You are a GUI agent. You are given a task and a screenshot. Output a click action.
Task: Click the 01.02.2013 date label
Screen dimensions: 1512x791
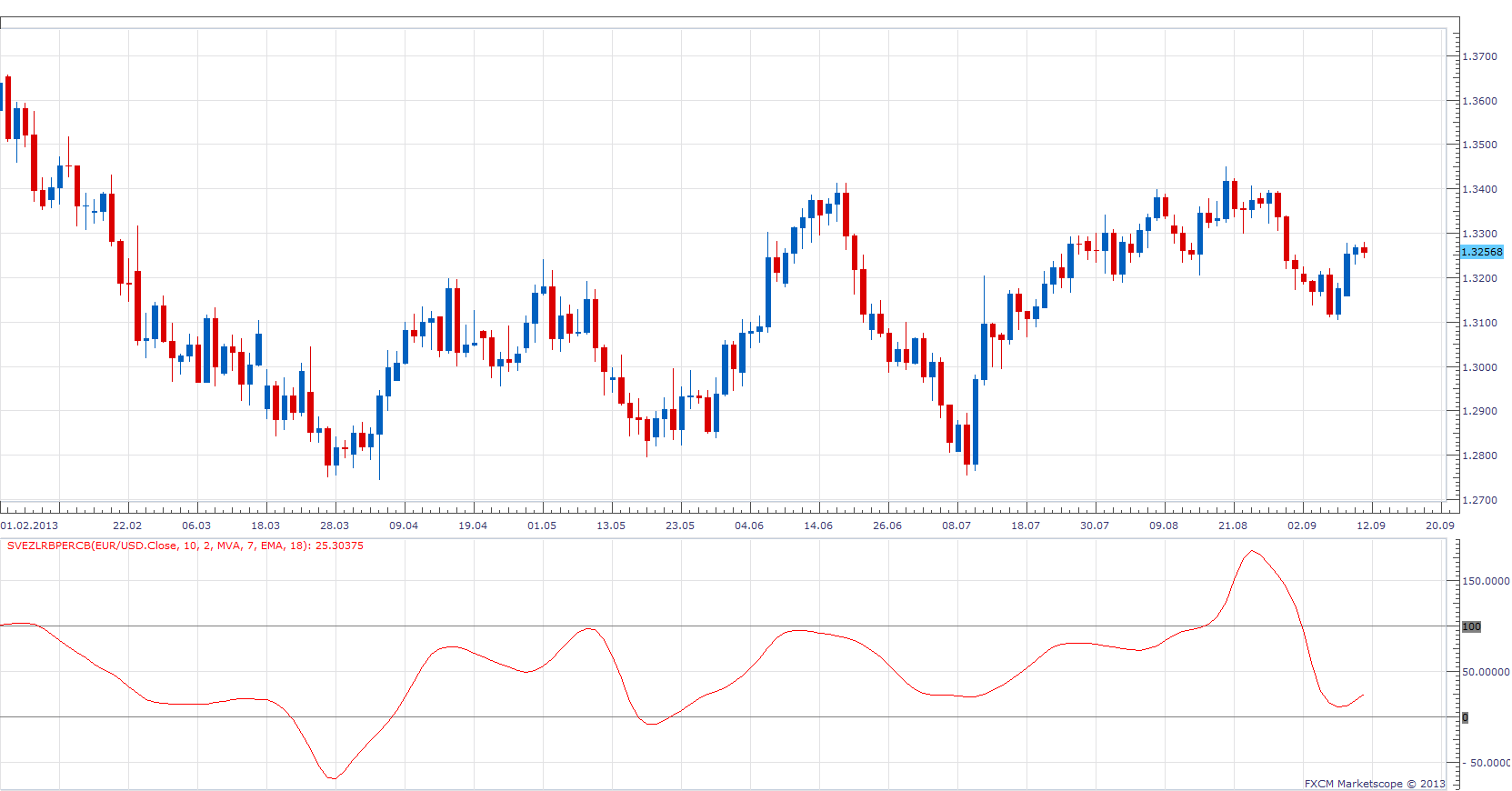[x=29, y=526]
